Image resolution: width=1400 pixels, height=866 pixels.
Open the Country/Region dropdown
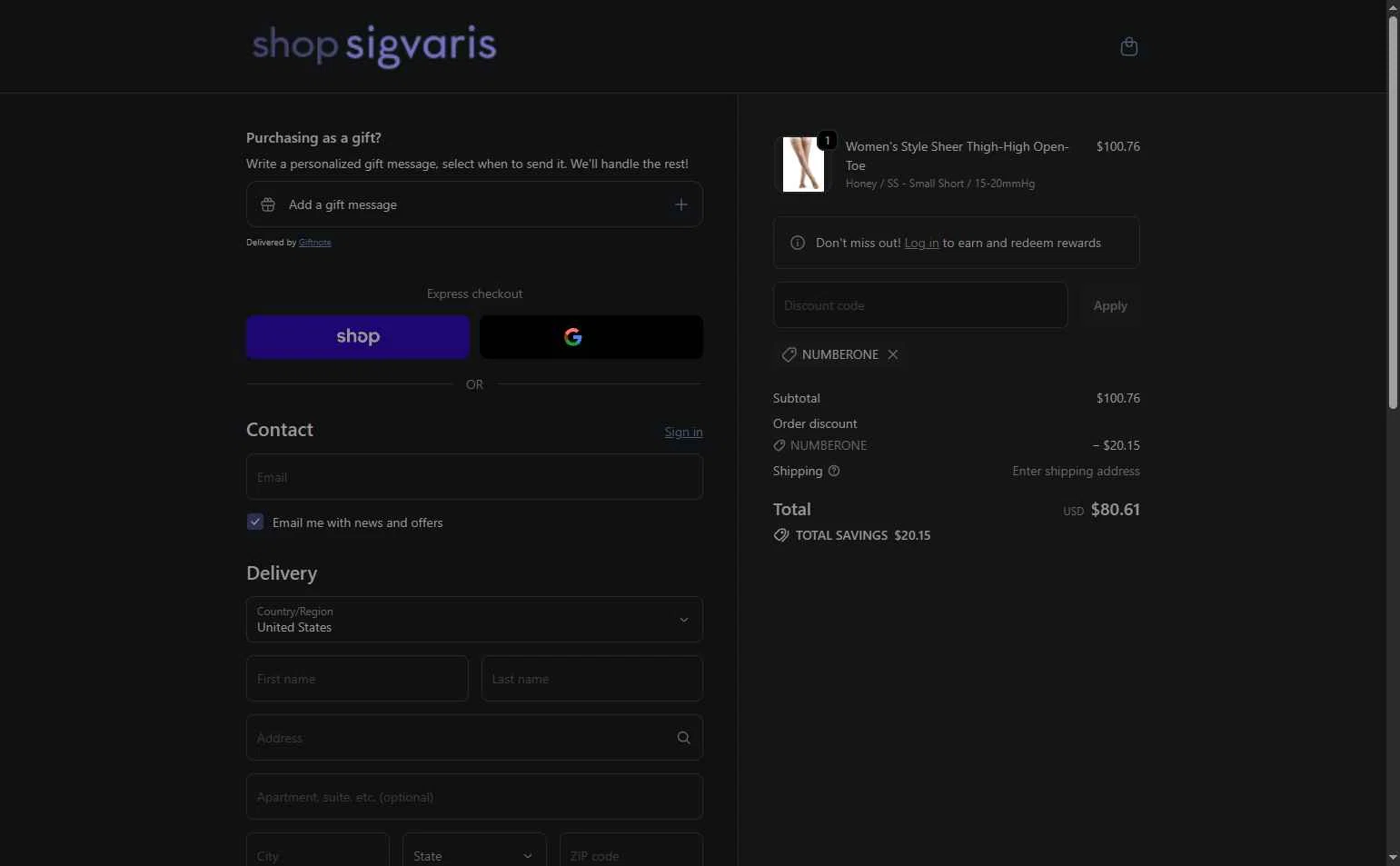[x=474, y=620]
